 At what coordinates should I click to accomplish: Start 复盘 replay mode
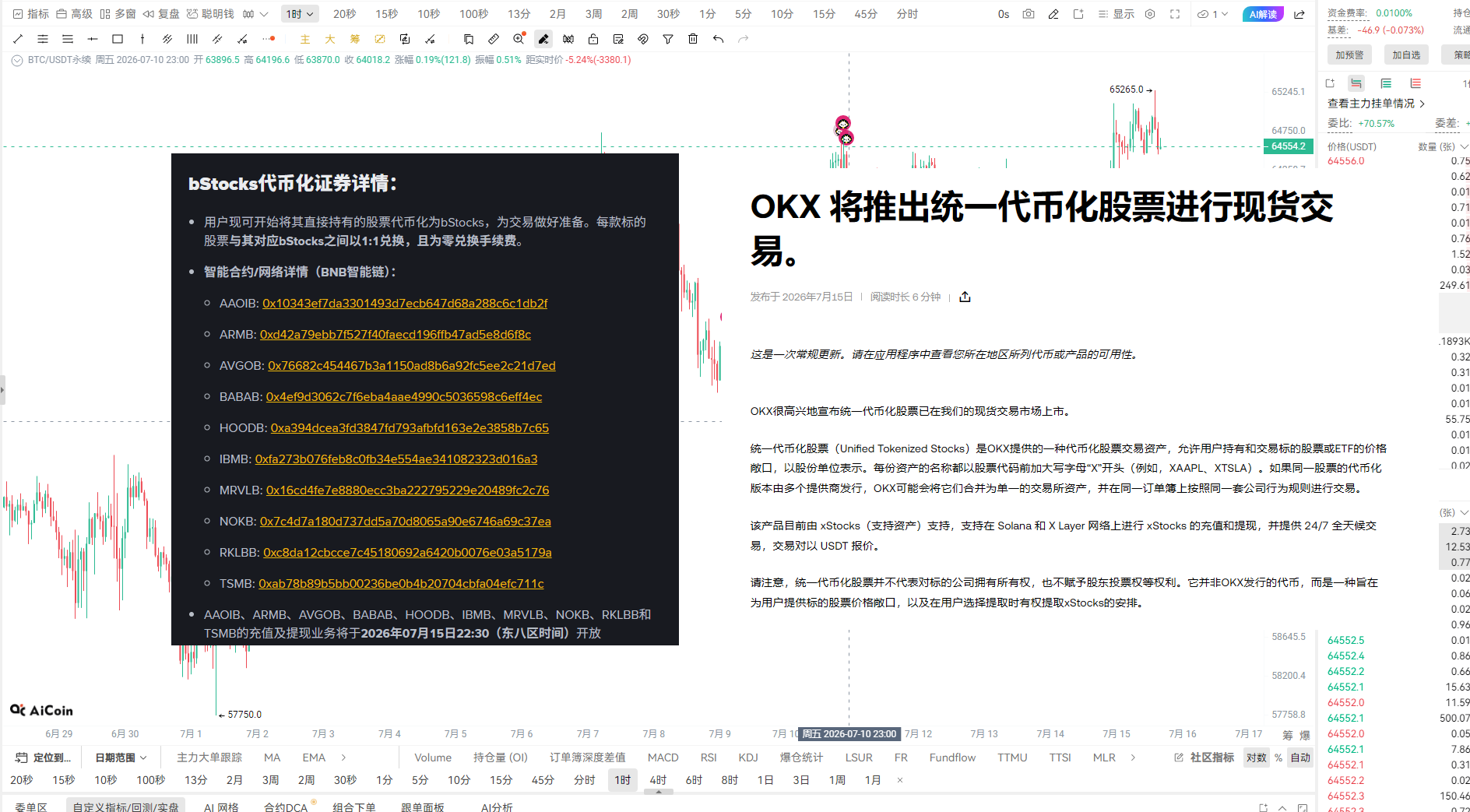click(x=162, y=14)
